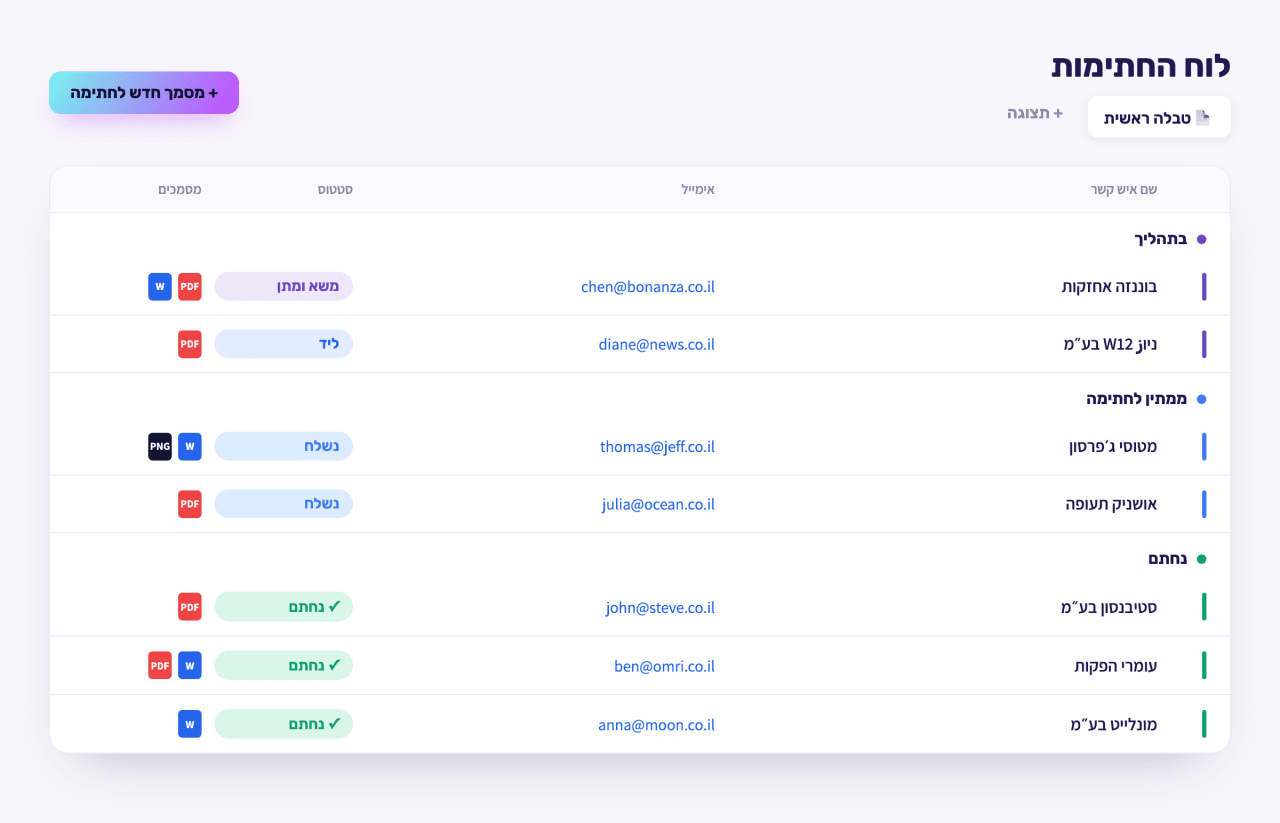Viewport: 1280px width, 823px height.
Task: Select the contact עומרי הפקות
Action: [x=1115, y=666]
